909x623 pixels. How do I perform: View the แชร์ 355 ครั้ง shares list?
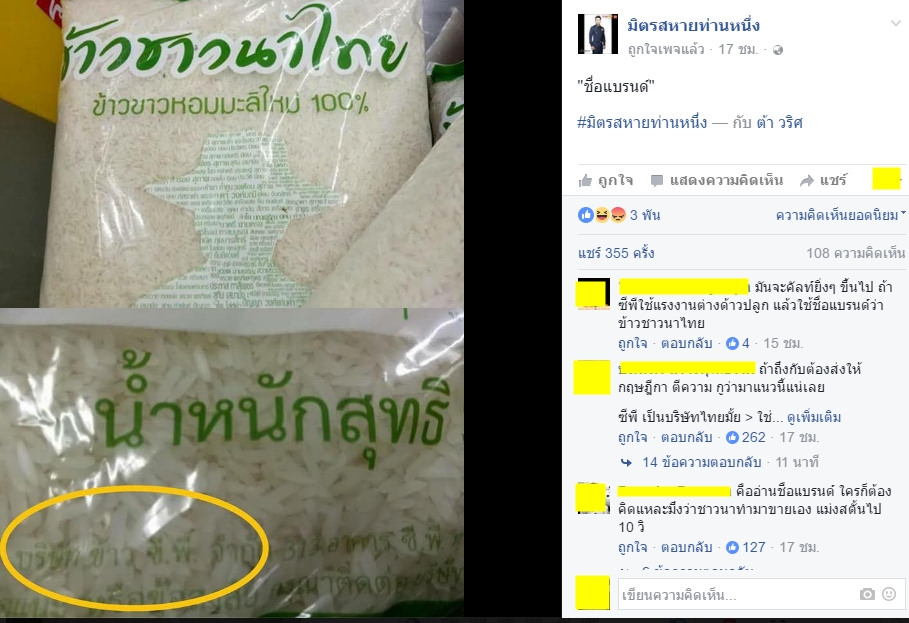pyautogui.click(x=616, y=253)
